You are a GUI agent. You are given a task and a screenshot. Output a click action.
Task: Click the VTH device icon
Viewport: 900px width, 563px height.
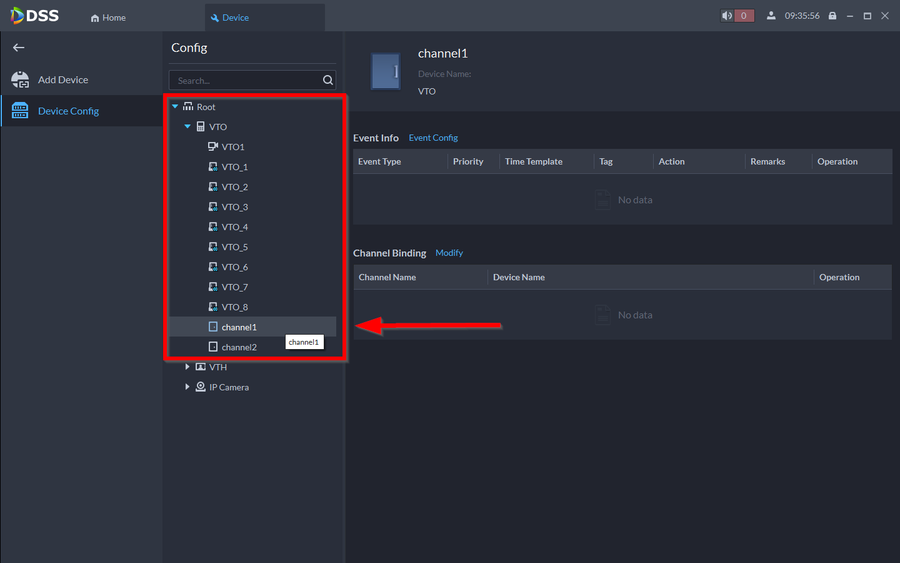click(x=200, y=367)
